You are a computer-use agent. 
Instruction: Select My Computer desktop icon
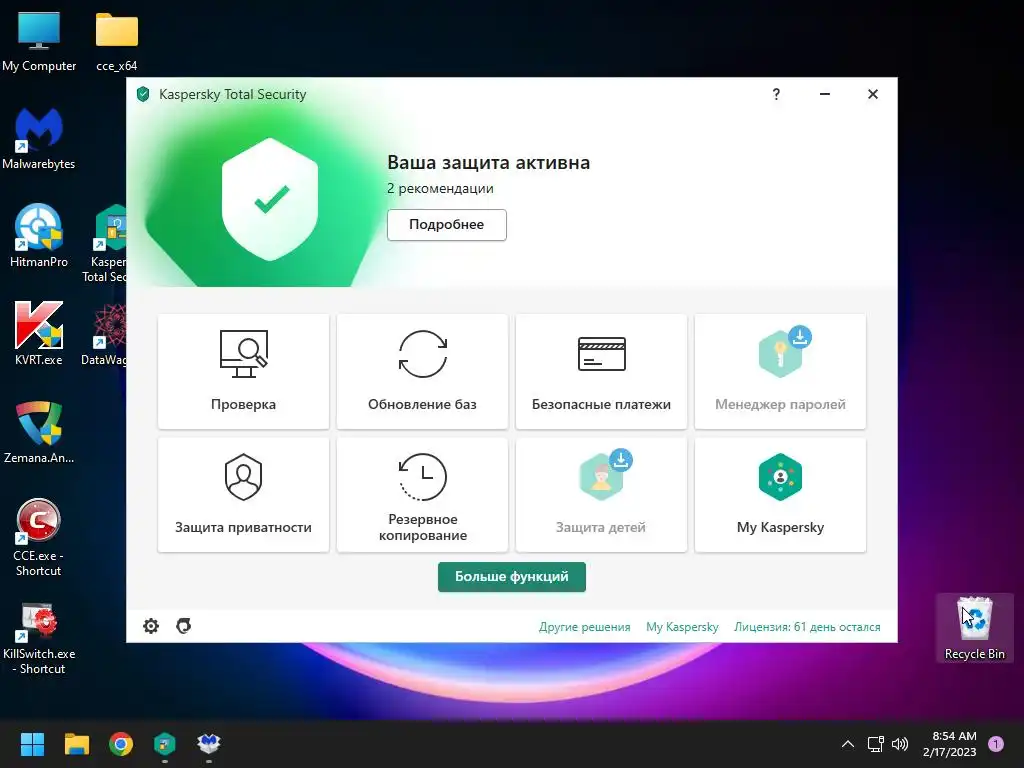pyautogui.click(x=39, y=42)
